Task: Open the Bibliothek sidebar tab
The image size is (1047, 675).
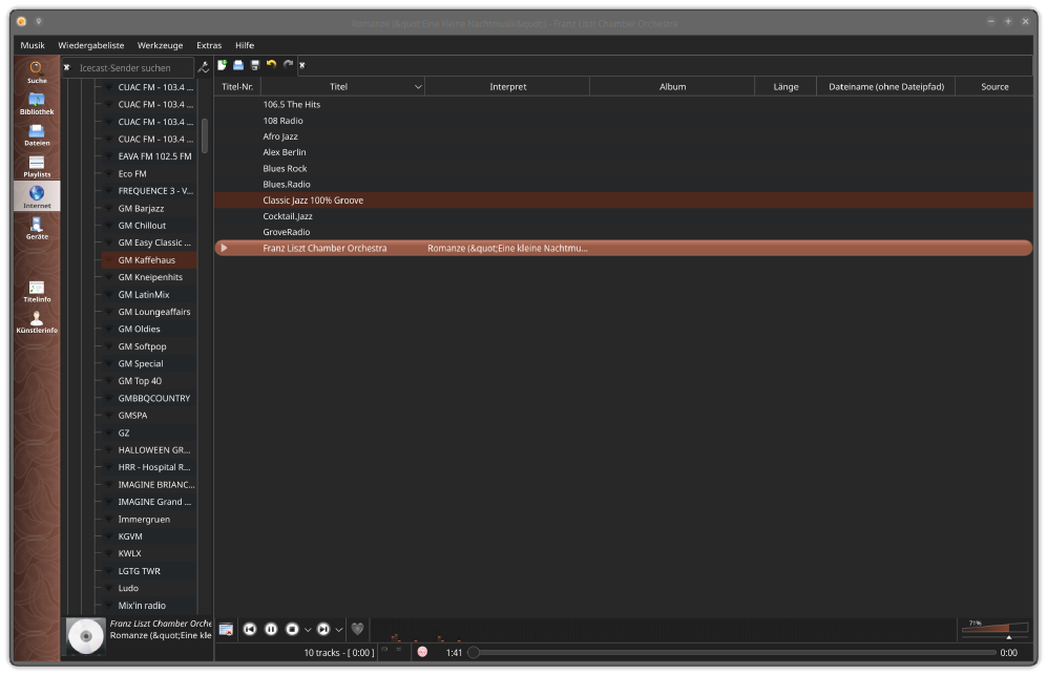Action: pos(36,104)
